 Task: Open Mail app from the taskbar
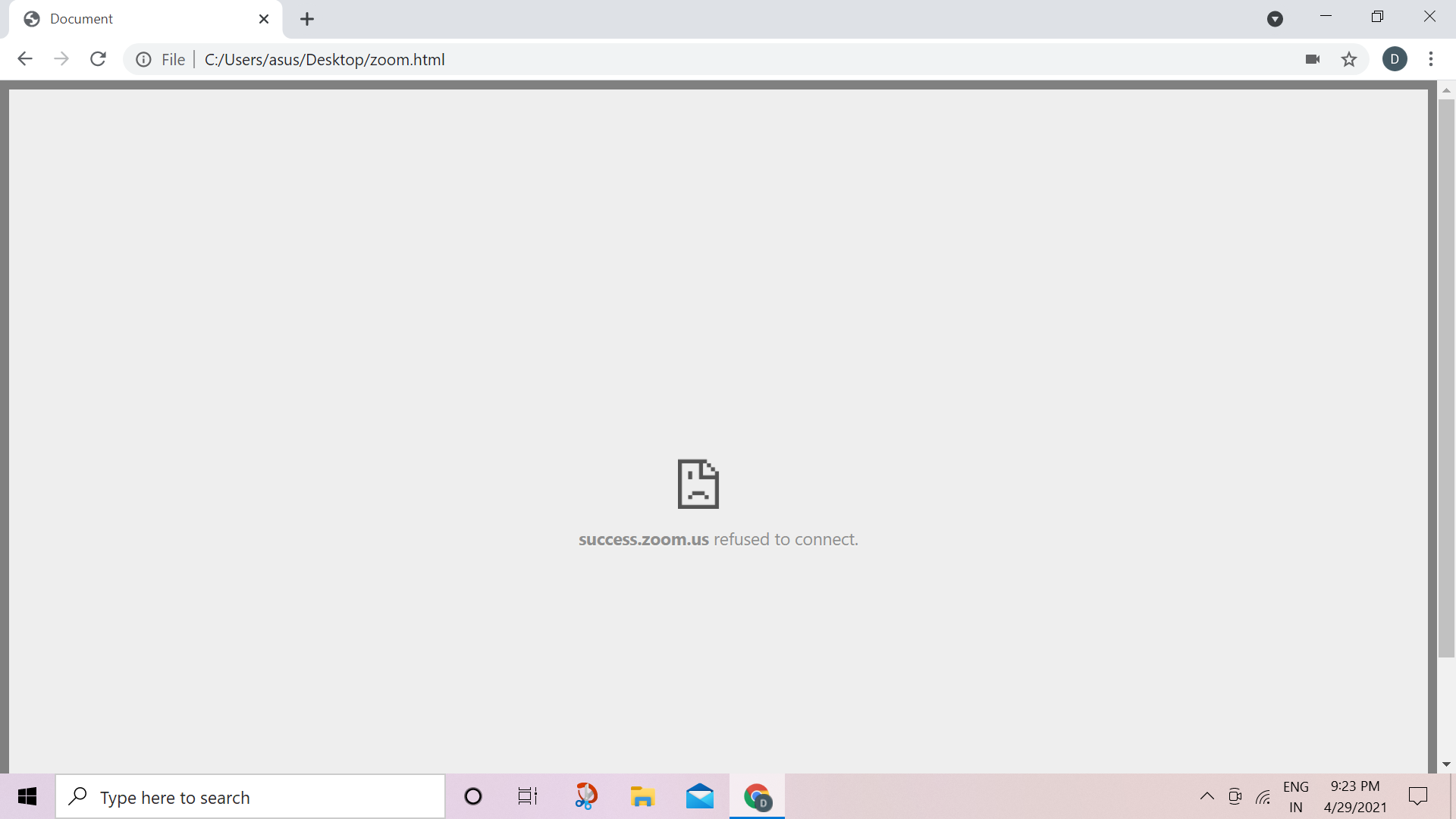pyautogui.click(x=699, y=796)
